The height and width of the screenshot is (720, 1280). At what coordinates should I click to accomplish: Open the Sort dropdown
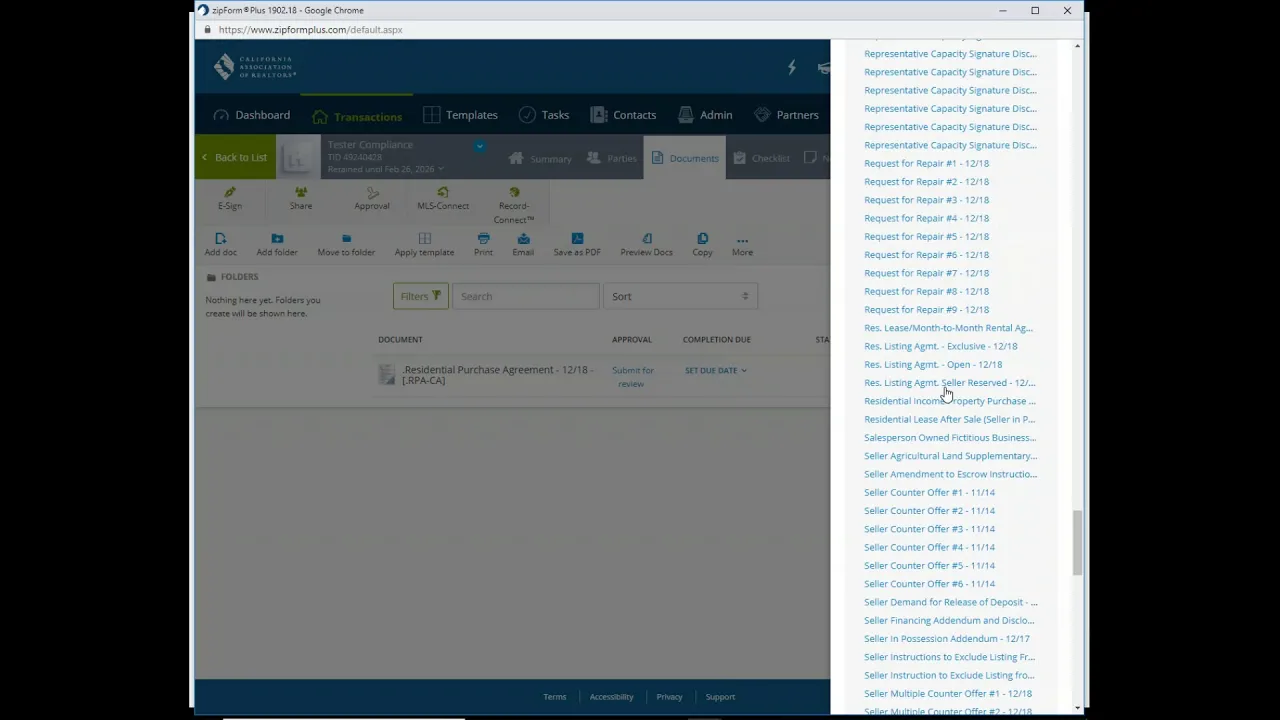point(680,296)
